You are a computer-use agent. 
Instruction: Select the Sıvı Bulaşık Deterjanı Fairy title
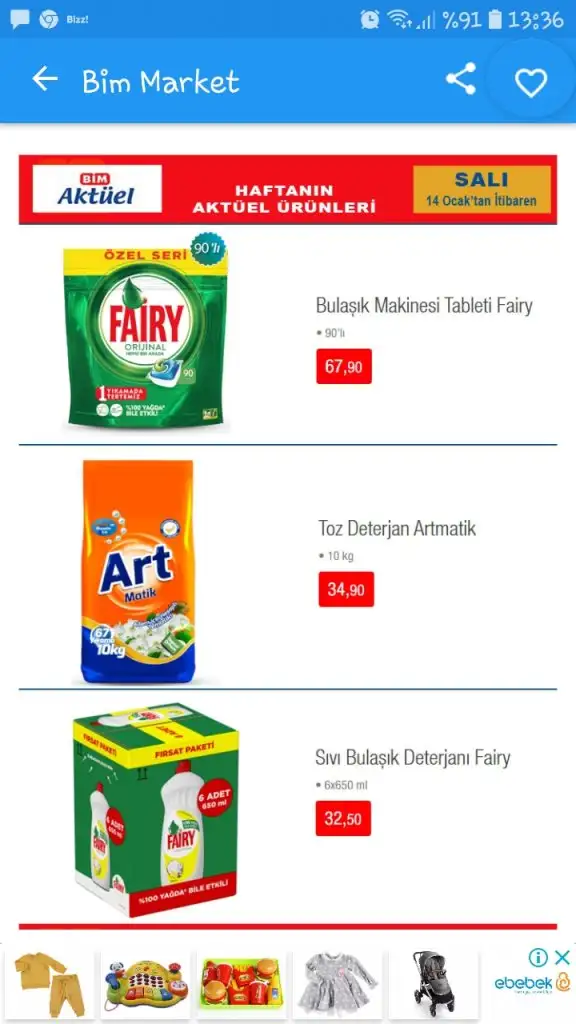pyautogui.click(x=412, y=758)
